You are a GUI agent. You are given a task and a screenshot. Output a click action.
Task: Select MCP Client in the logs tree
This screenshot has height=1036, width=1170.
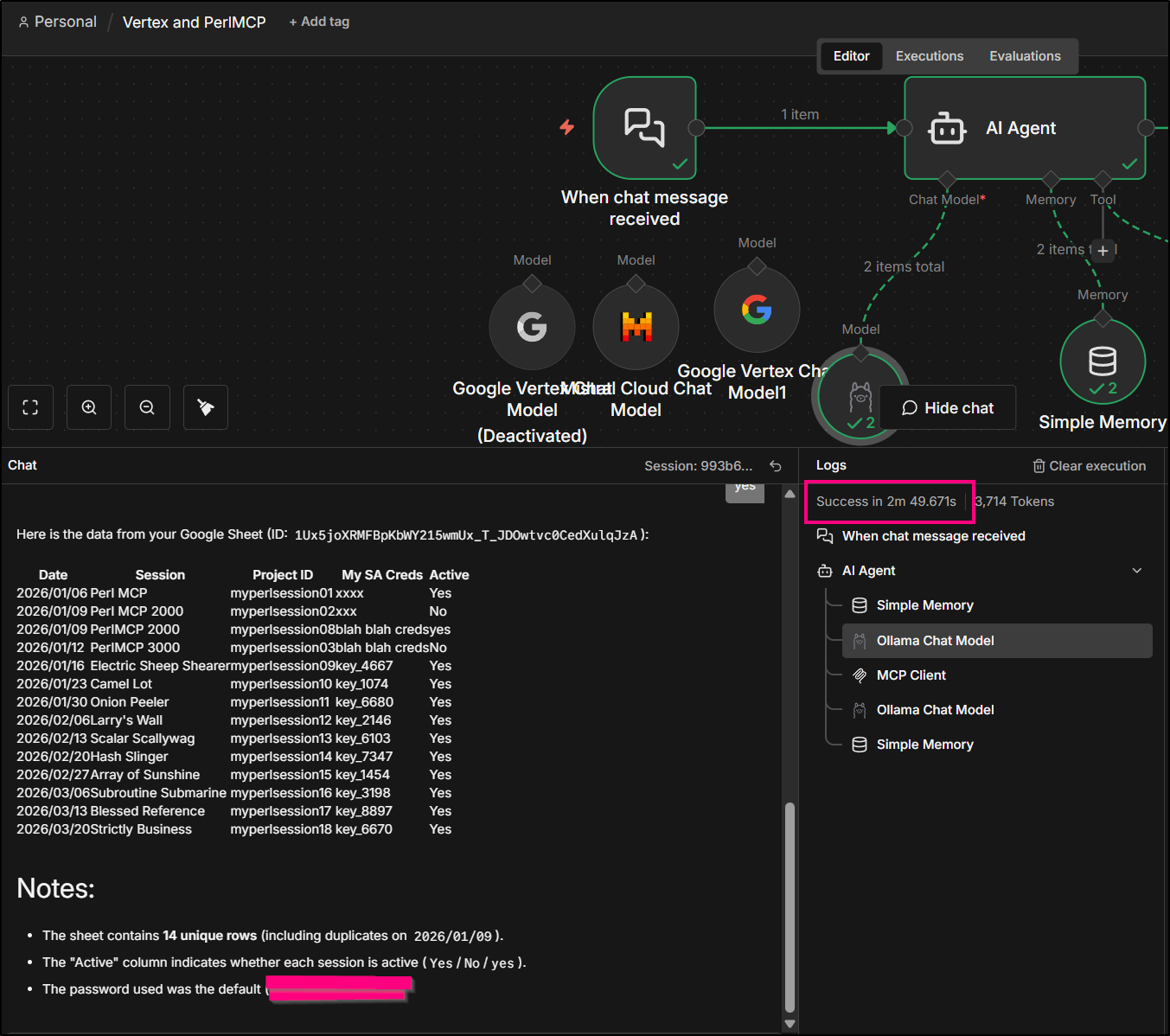click(911, 675)
